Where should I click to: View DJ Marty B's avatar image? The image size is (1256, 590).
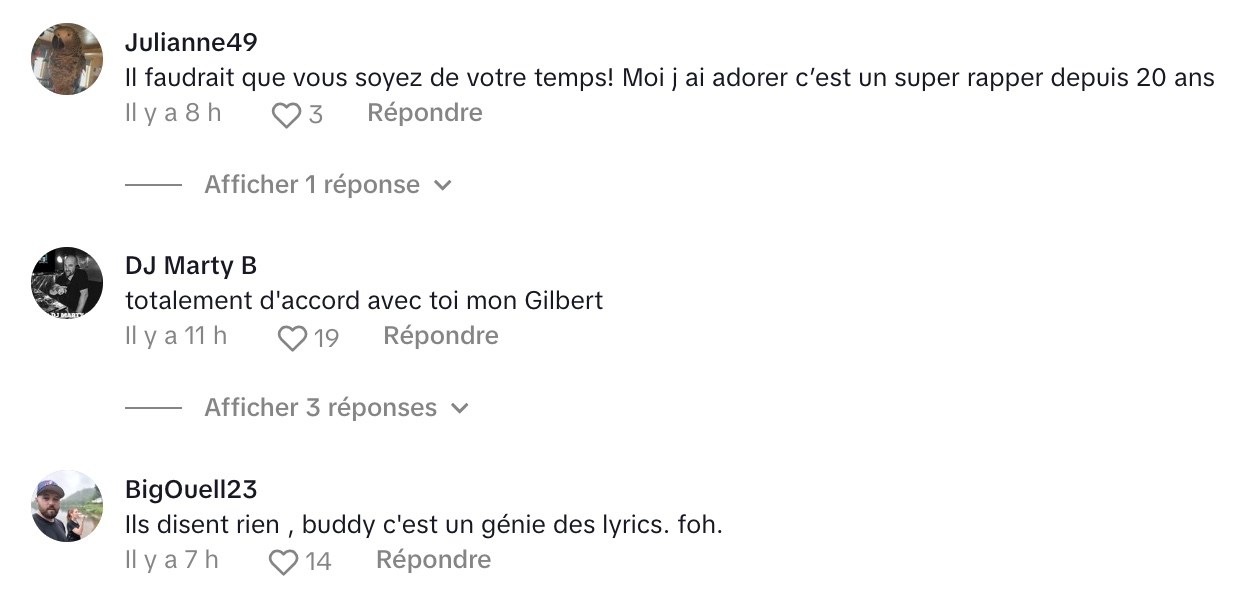coord(67,283)
